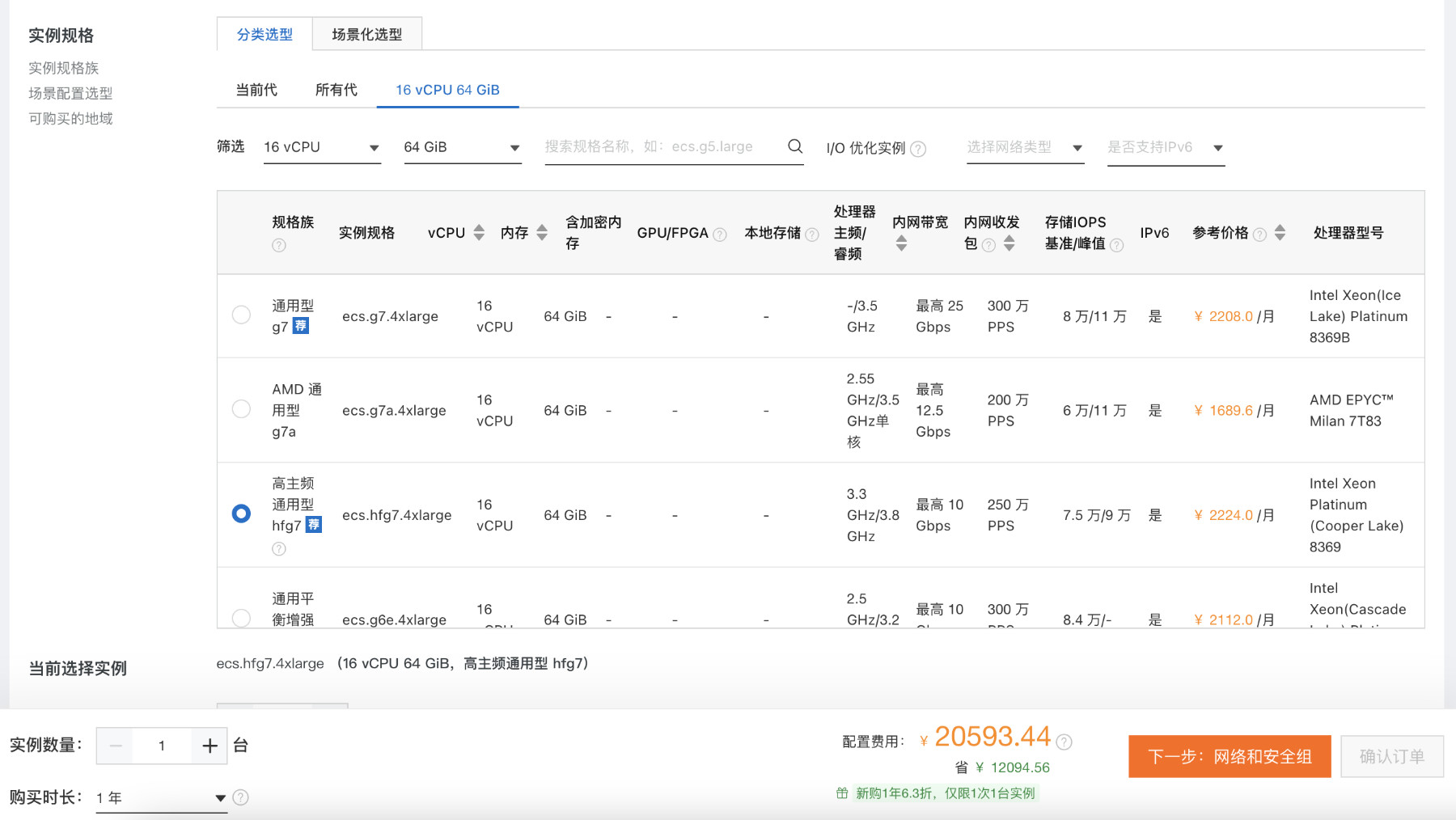Open 可购买的地域 link in sidebar
1456x820 pixels.
pos(70,118)
